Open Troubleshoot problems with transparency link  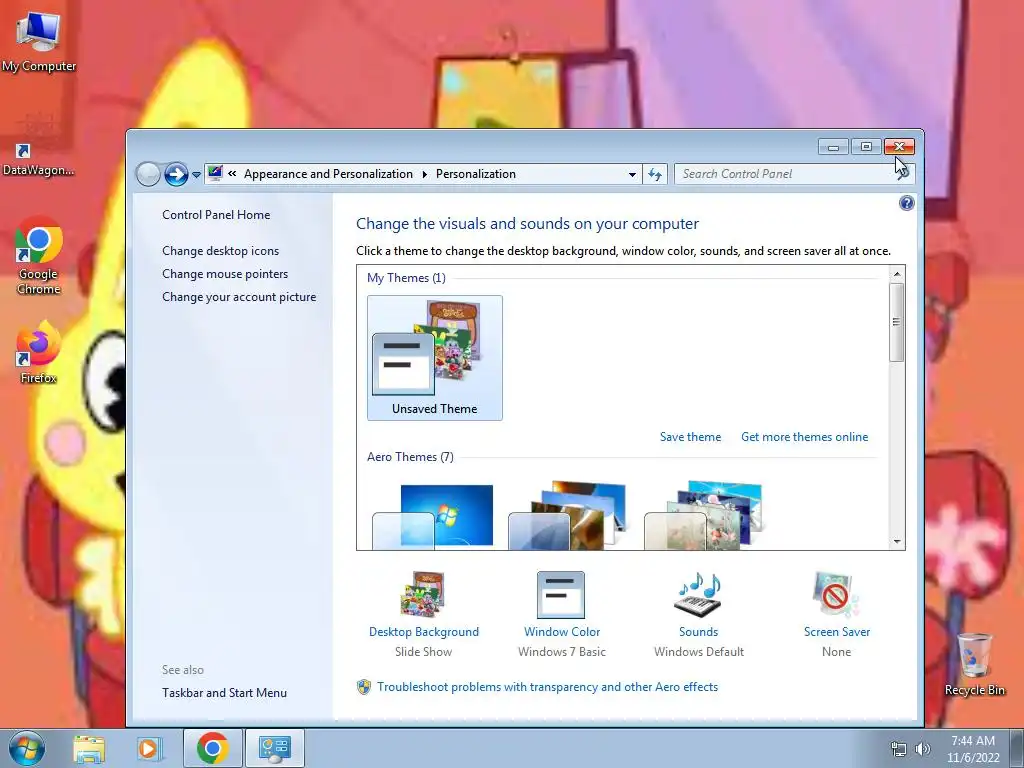click(547, 687)
